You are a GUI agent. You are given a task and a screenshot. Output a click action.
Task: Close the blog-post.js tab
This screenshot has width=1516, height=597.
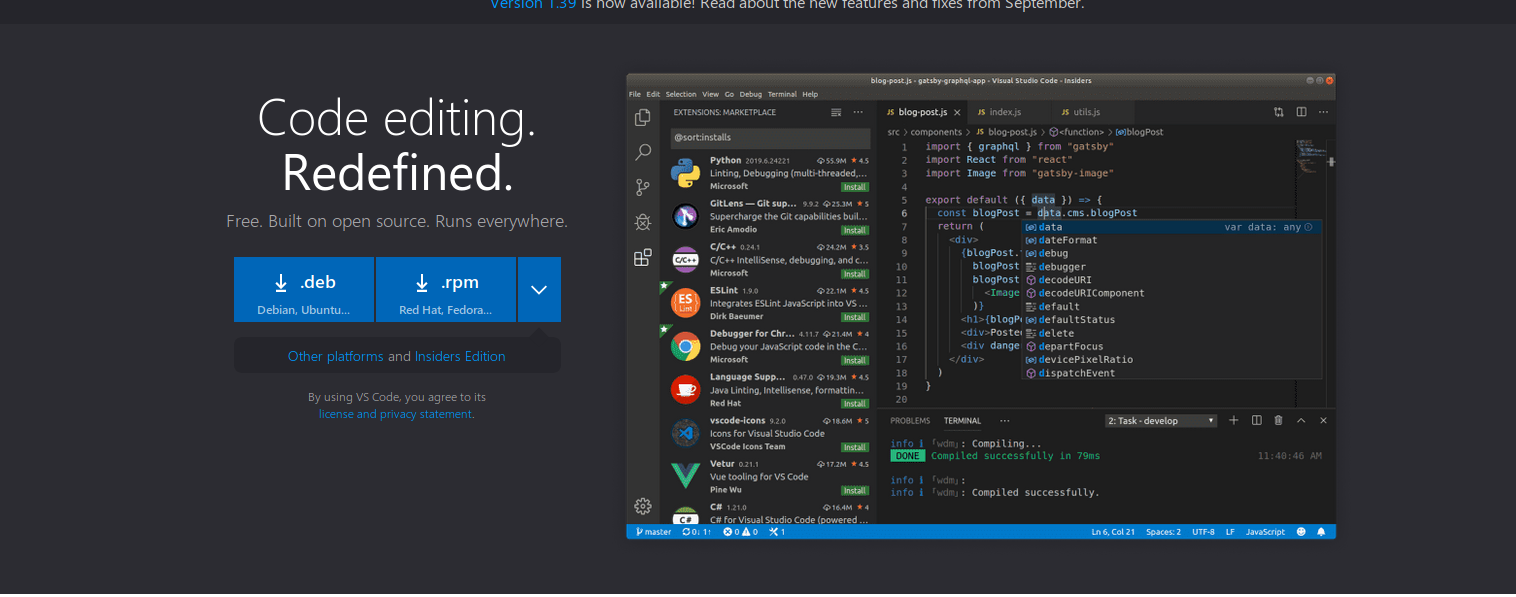pos(957,112)
